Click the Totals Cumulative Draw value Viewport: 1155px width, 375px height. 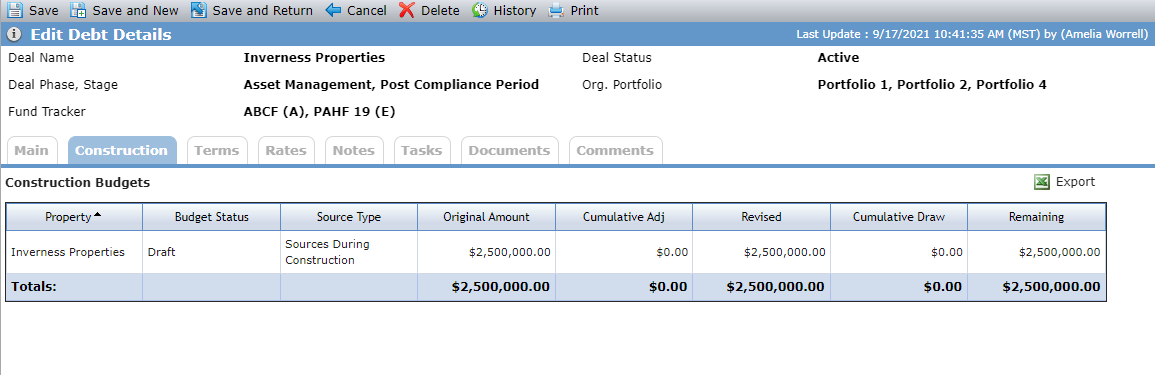pos(942,287)
